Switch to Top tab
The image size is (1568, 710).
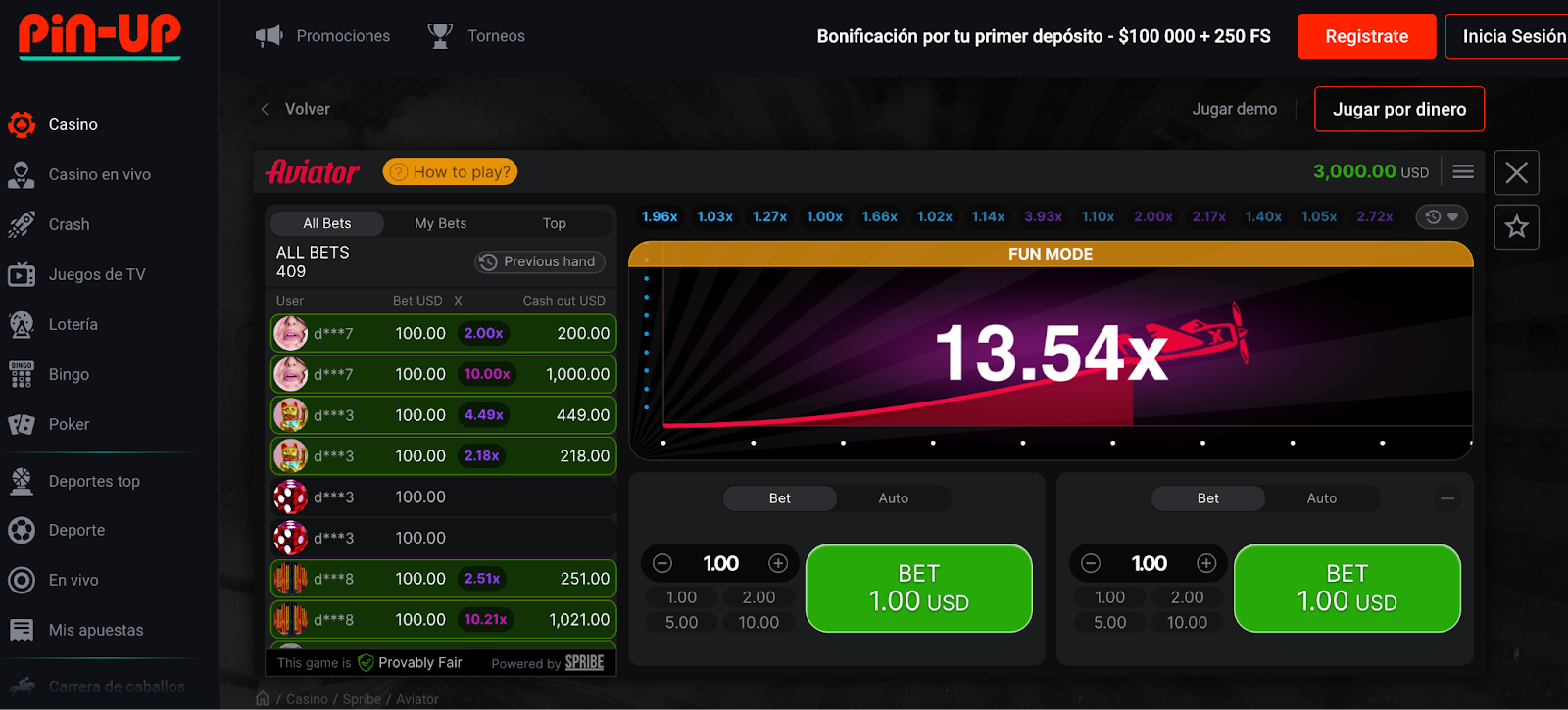[x=555, y=223]
